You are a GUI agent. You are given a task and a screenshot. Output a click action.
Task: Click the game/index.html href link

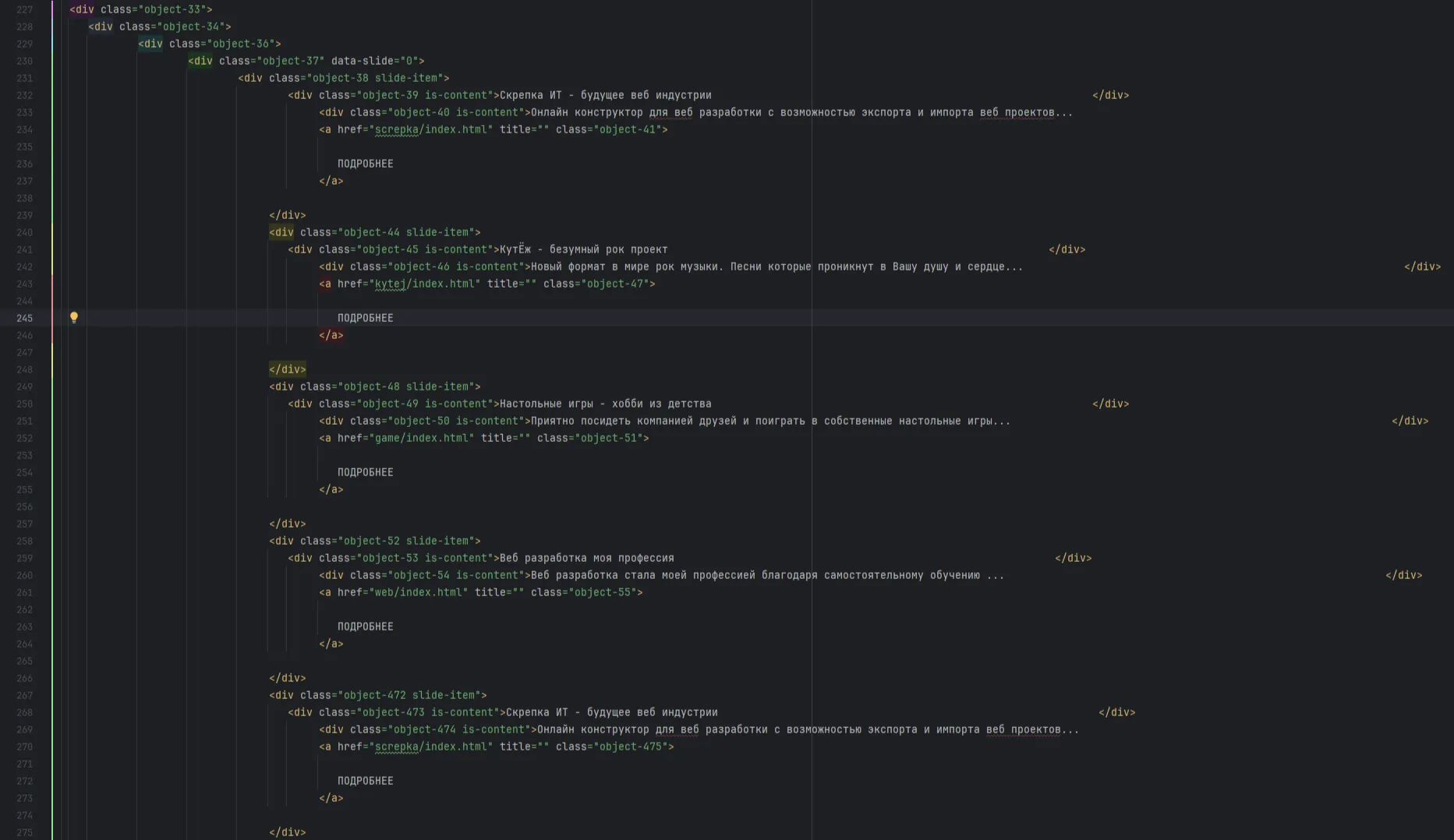(421, 438)
